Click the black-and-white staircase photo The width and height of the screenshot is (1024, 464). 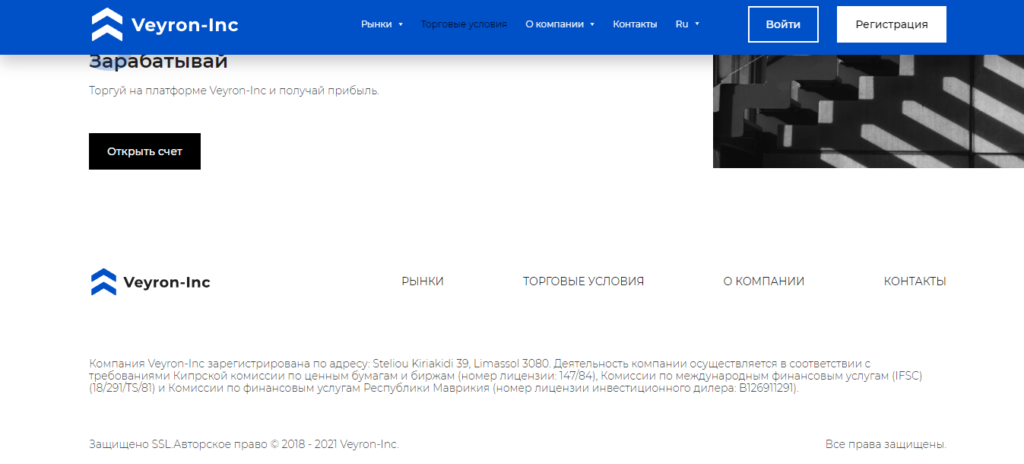tap(868, 111)
